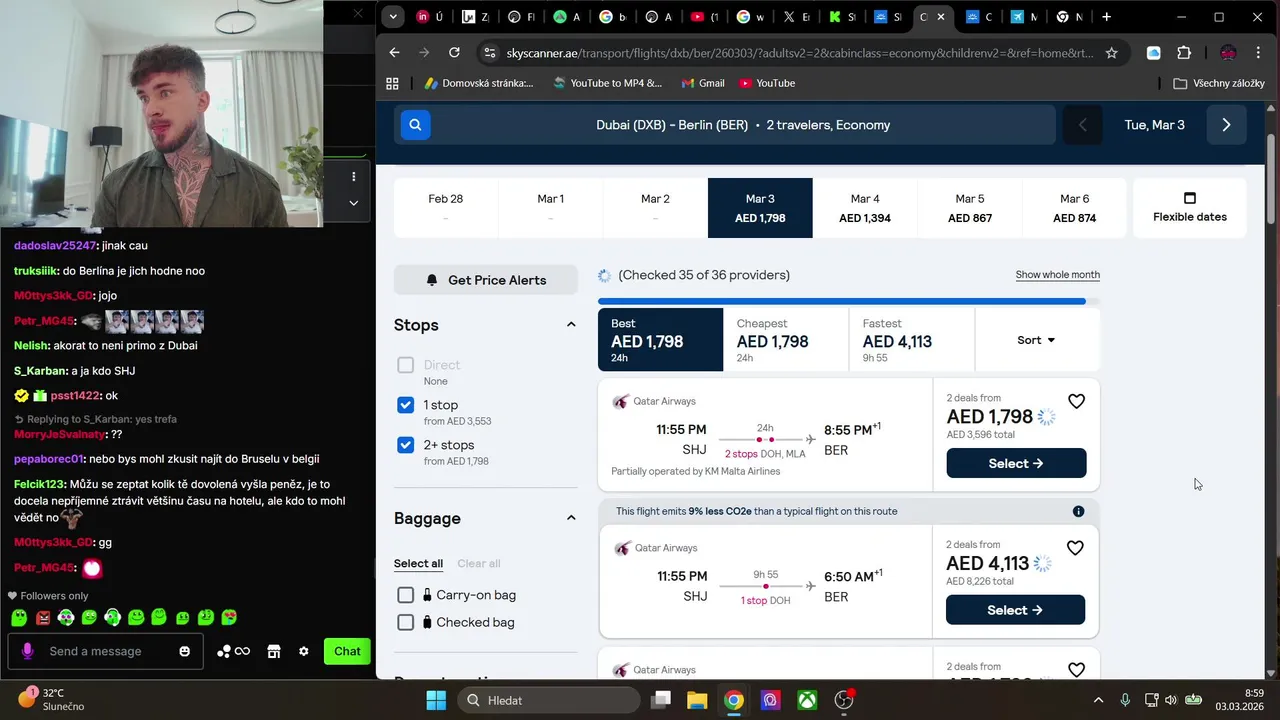Screen dimensions: 1280x720
Task: Open the YouTube bookmark
Action: [x=766, y=83]
